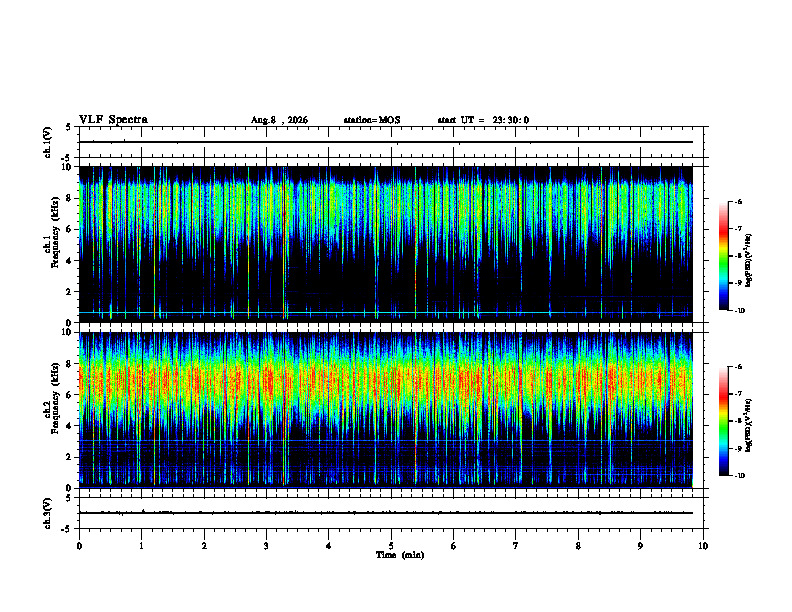This screenshot has width=792, height=612.
Task: Click time axis tick label "9"
Action: pos(640,546)
